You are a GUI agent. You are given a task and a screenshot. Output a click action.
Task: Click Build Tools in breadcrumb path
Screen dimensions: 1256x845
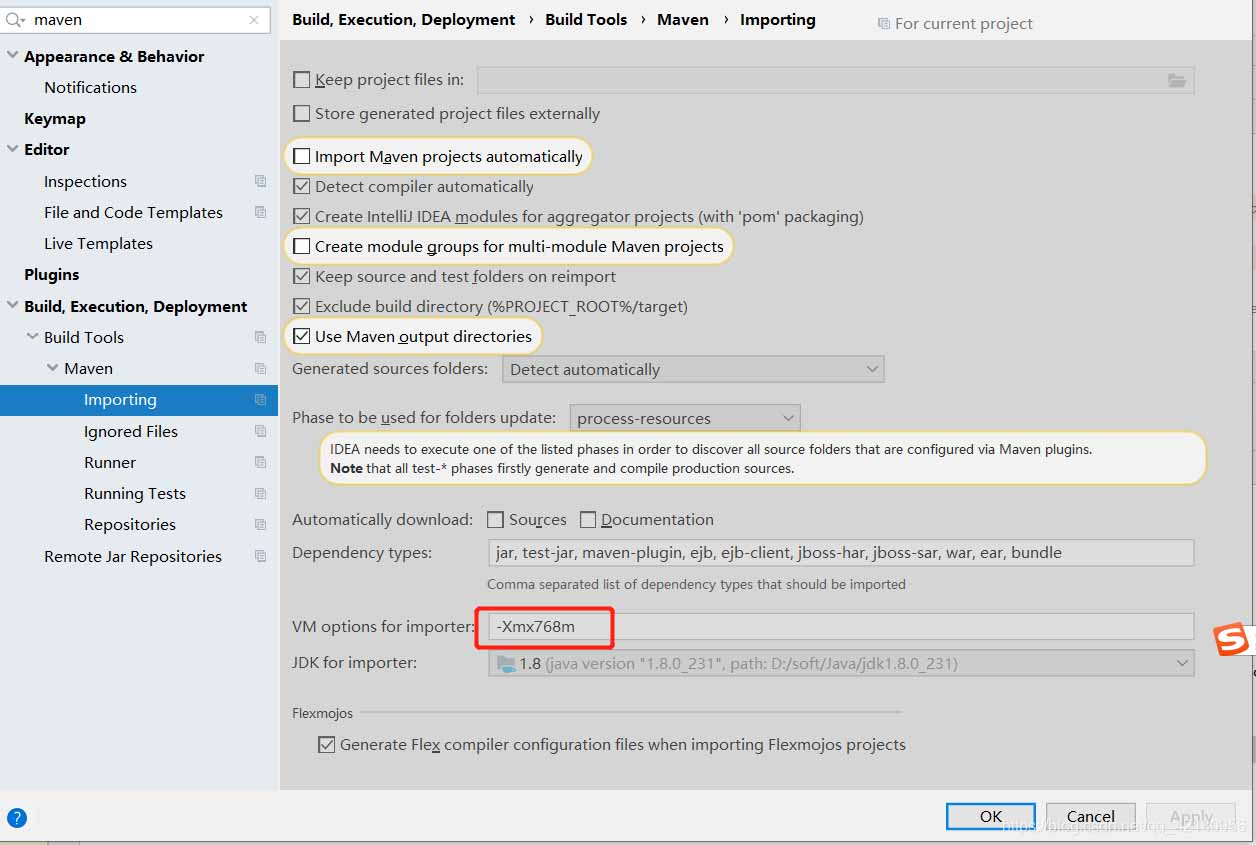pyautogui.click(x=586, y=19)
